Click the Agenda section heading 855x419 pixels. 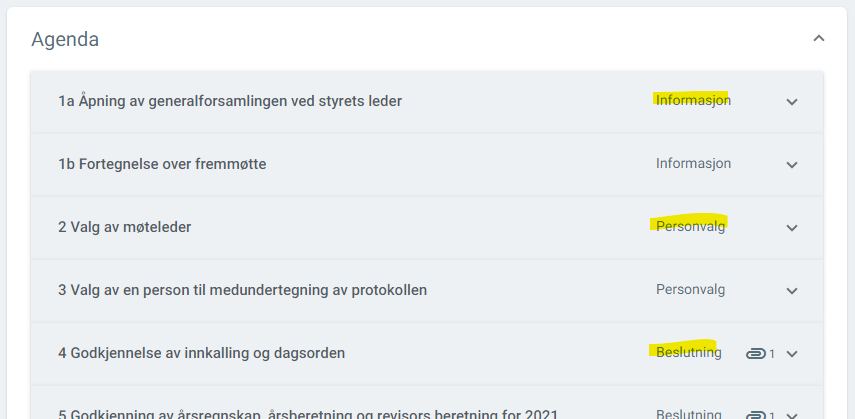(x=65, y=39)
